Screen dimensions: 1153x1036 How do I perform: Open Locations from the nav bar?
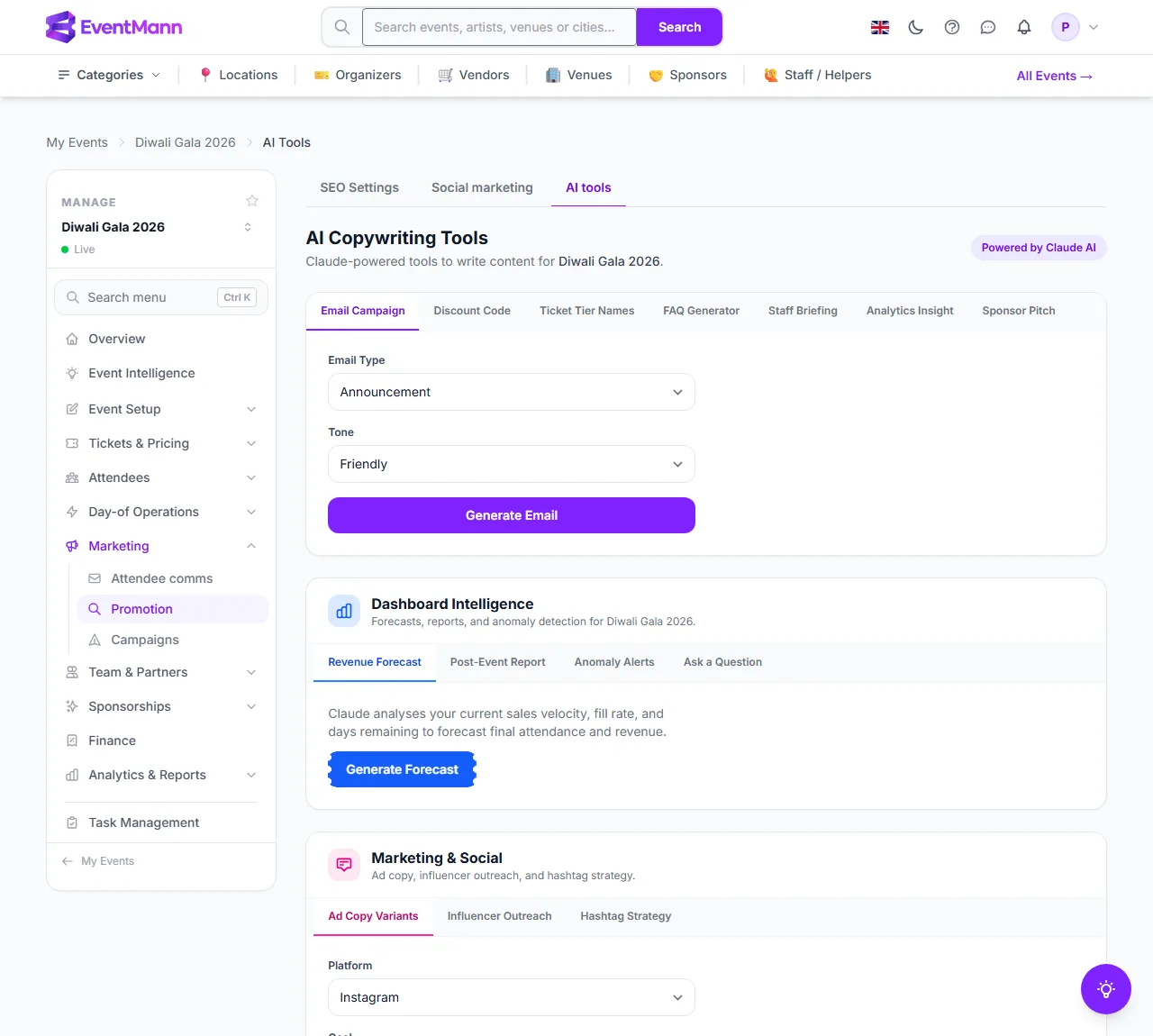[239, 75]
